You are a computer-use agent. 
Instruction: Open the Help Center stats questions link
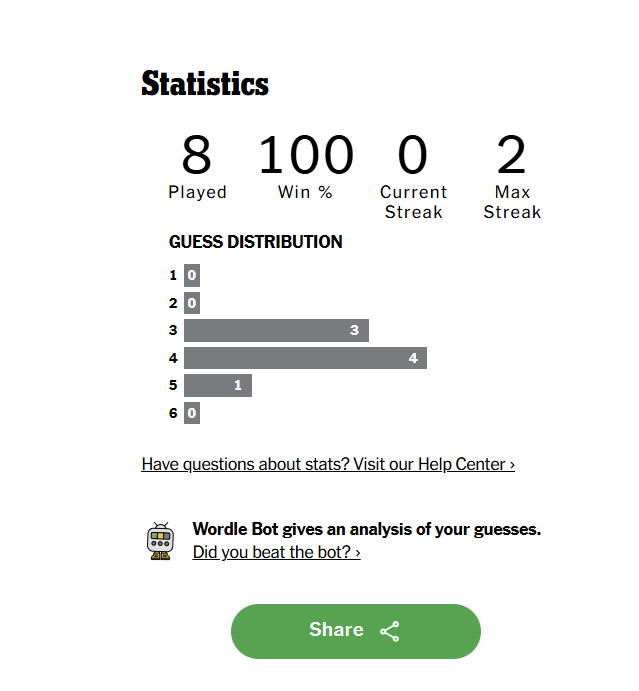pos(328,464)
